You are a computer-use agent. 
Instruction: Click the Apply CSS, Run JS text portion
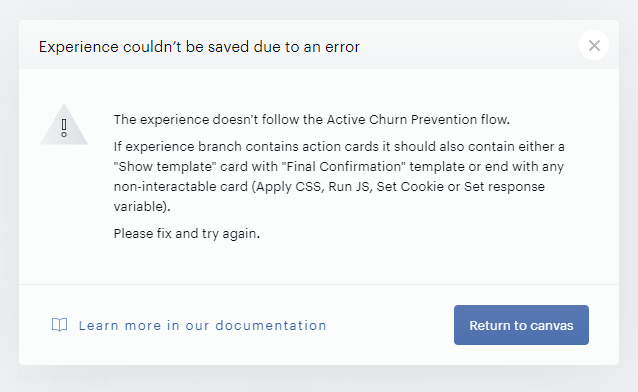pyautogui.click(x=314, y=186)
